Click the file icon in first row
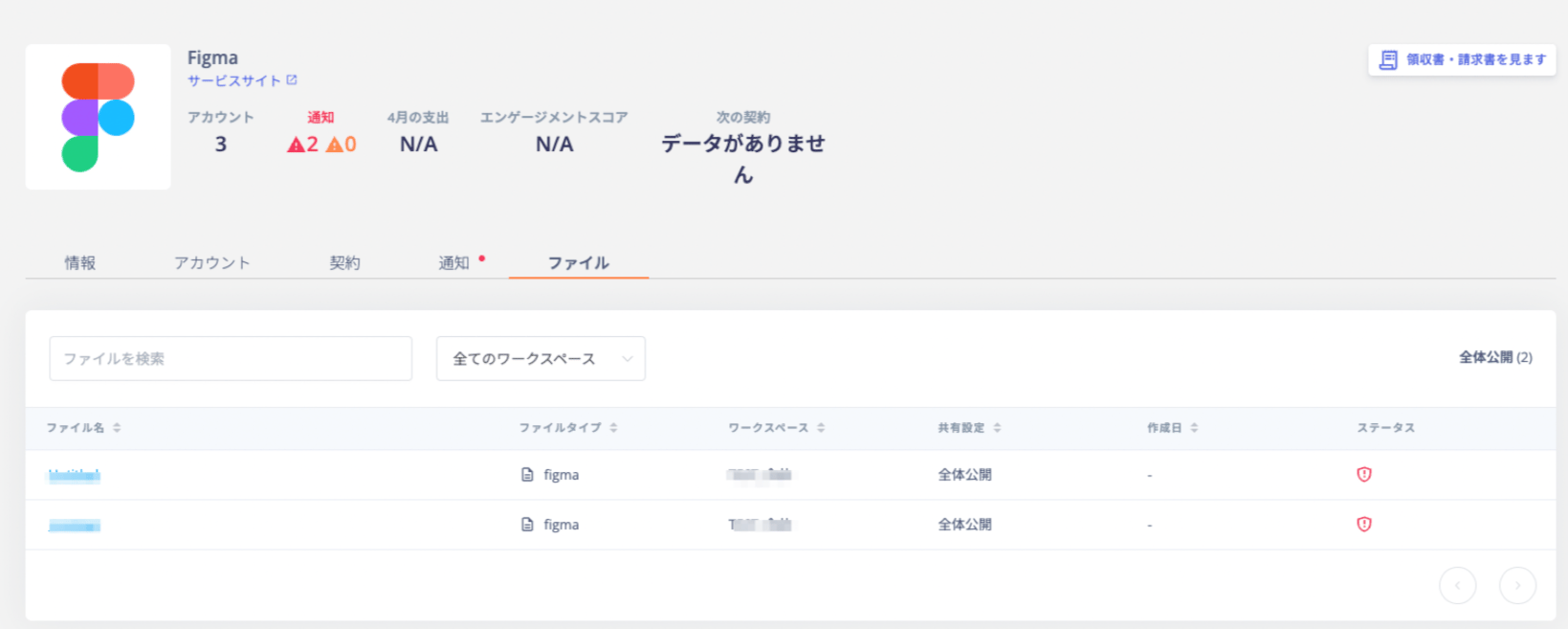Viewport: 1568px width, 629px height. [527, 475]
